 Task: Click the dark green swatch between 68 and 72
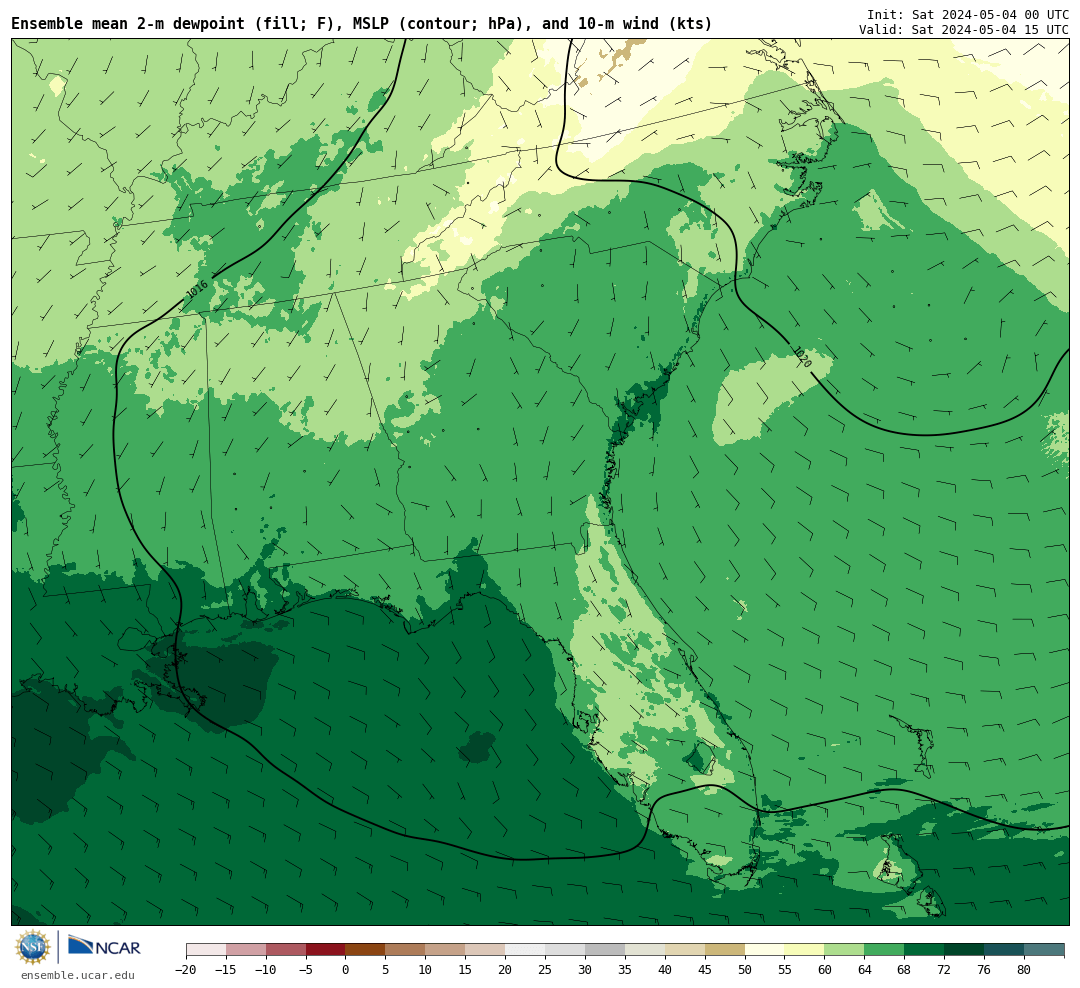click(x=925, y=950)
